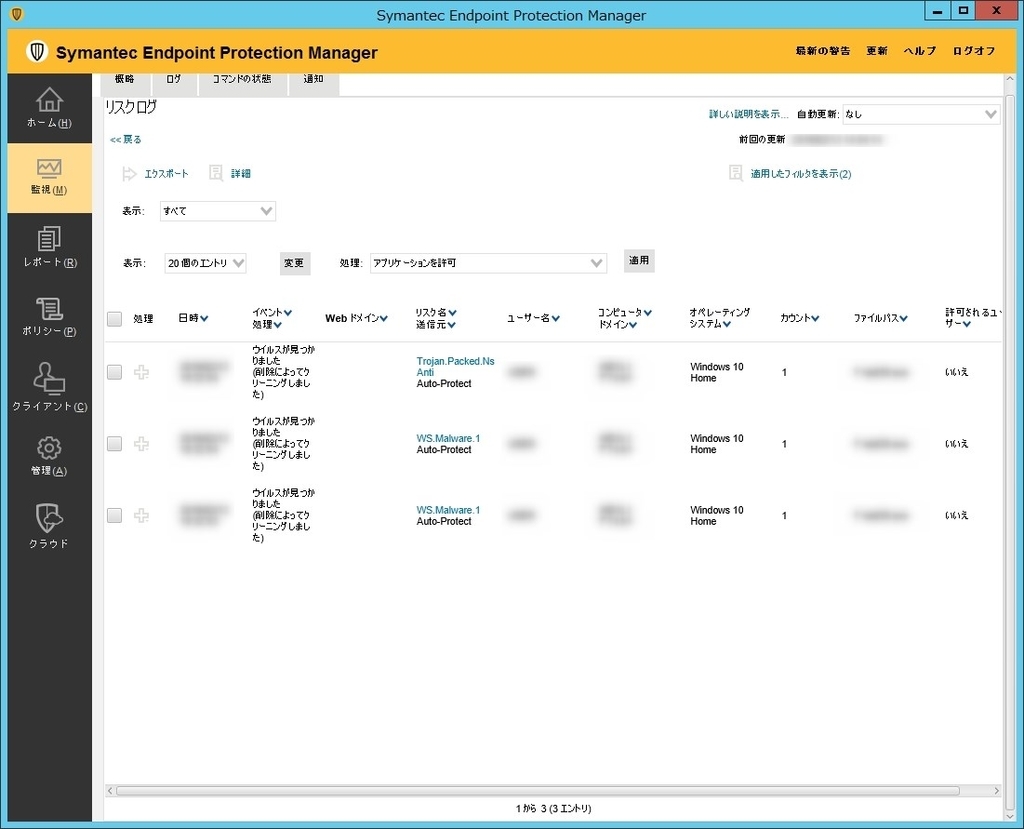The width and height of the screenshot is (1024, 829).
Task: Click the エクスポート export arrow icon
Action: [x=129, y=174]
